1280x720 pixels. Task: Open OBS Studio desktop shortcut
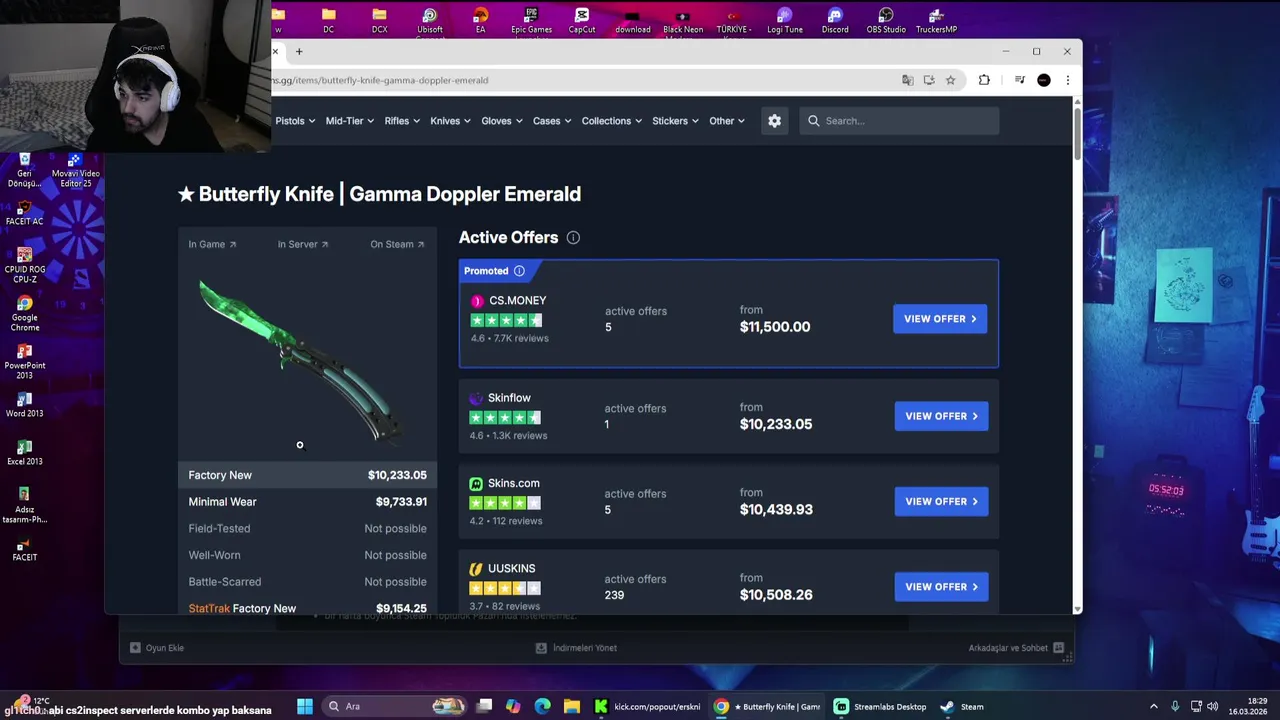(x=886, y=20)
